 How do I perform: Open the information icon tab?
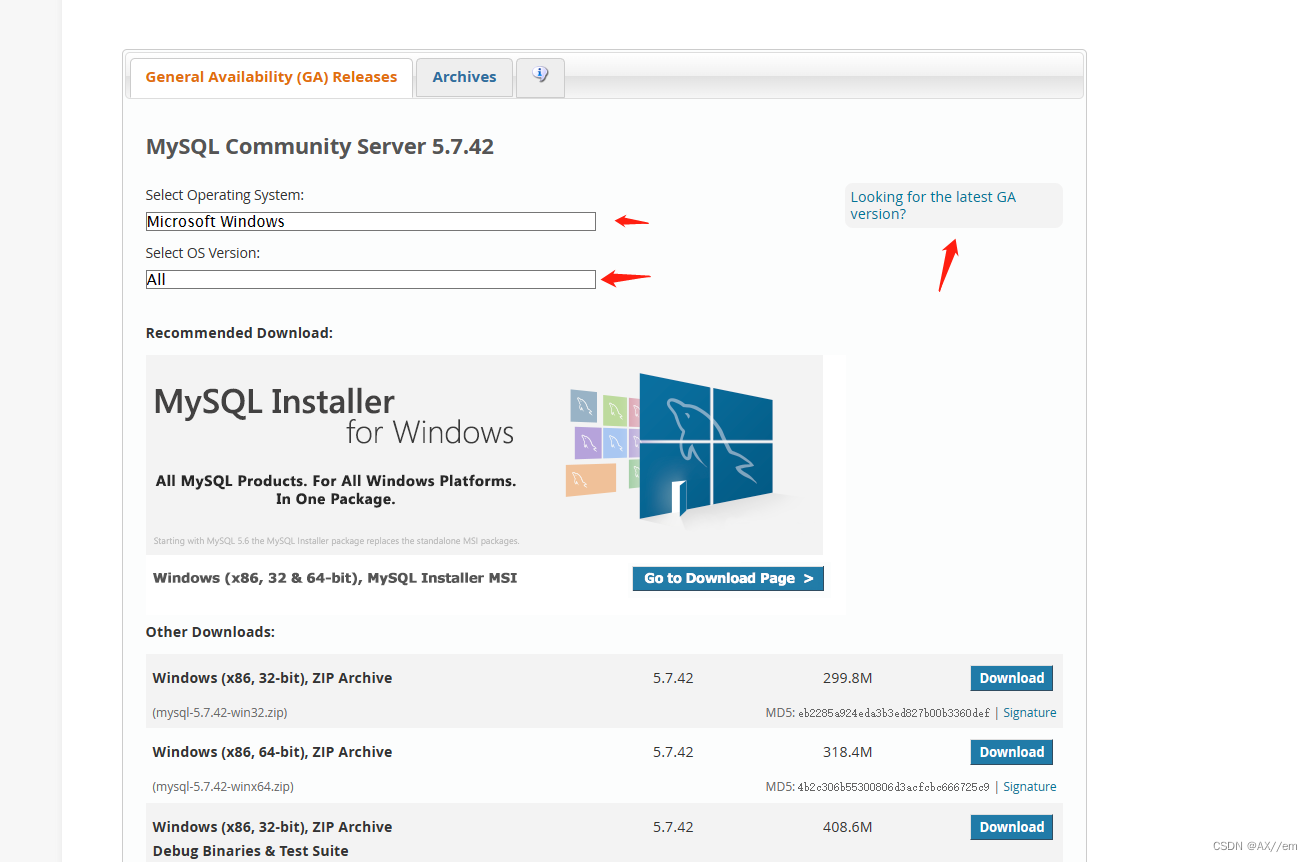tap(540, 77)
